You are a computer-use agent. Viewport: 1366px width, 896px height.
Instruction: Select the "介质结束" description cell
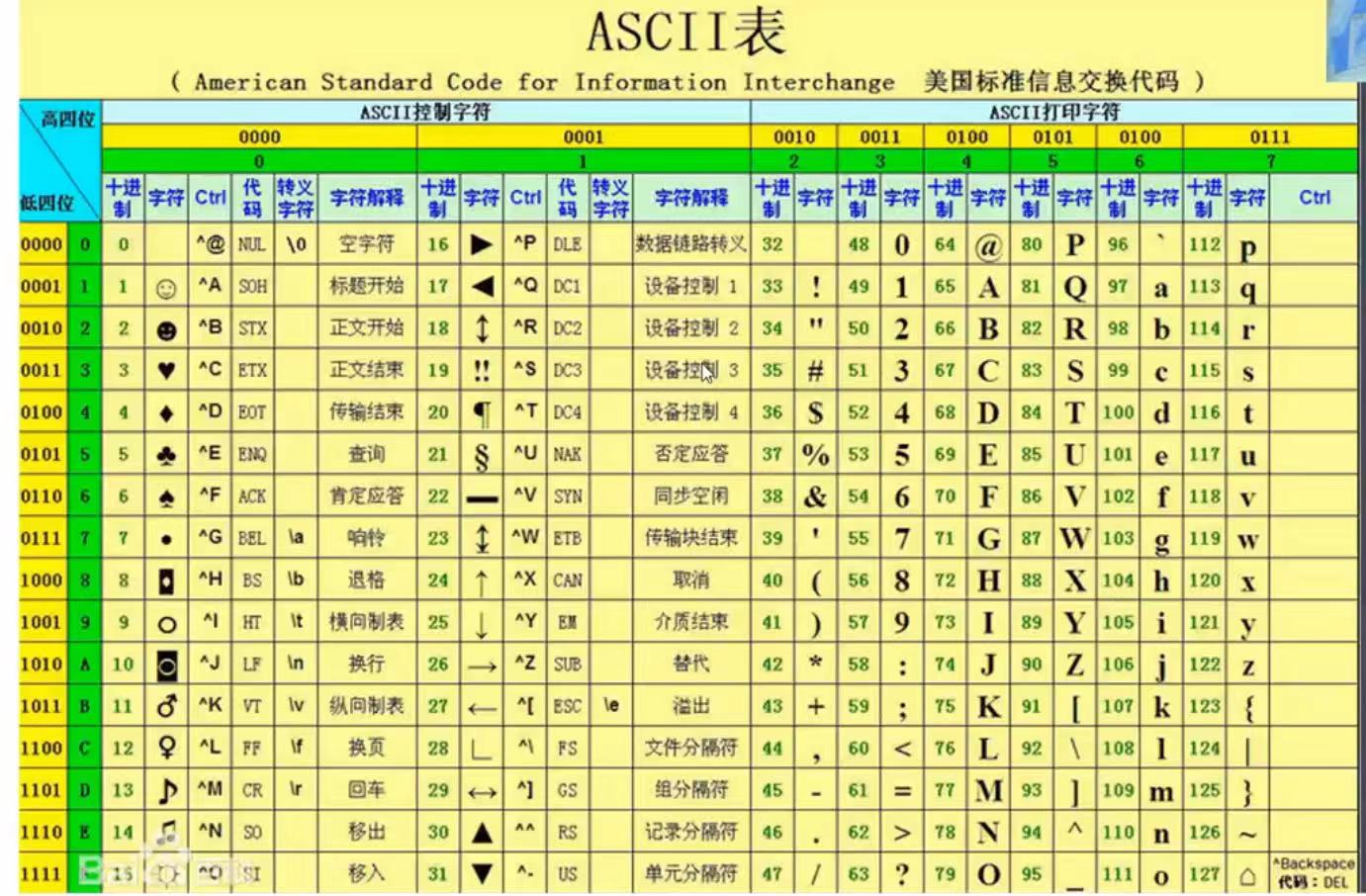click(x=690, y=622)
